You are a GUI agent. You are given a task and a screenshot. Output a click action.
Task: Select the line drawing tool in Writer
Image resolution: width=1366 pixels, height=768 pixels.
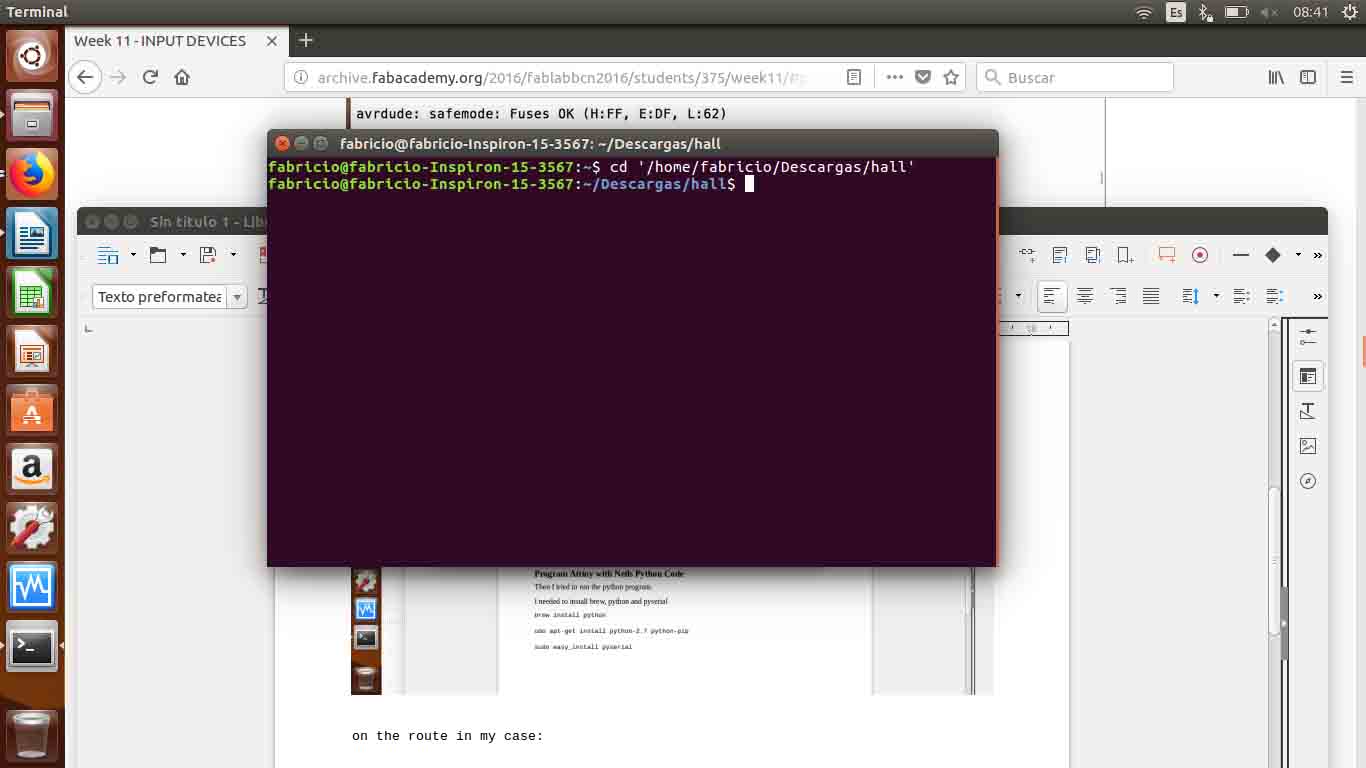click(x=1241, y=255)
